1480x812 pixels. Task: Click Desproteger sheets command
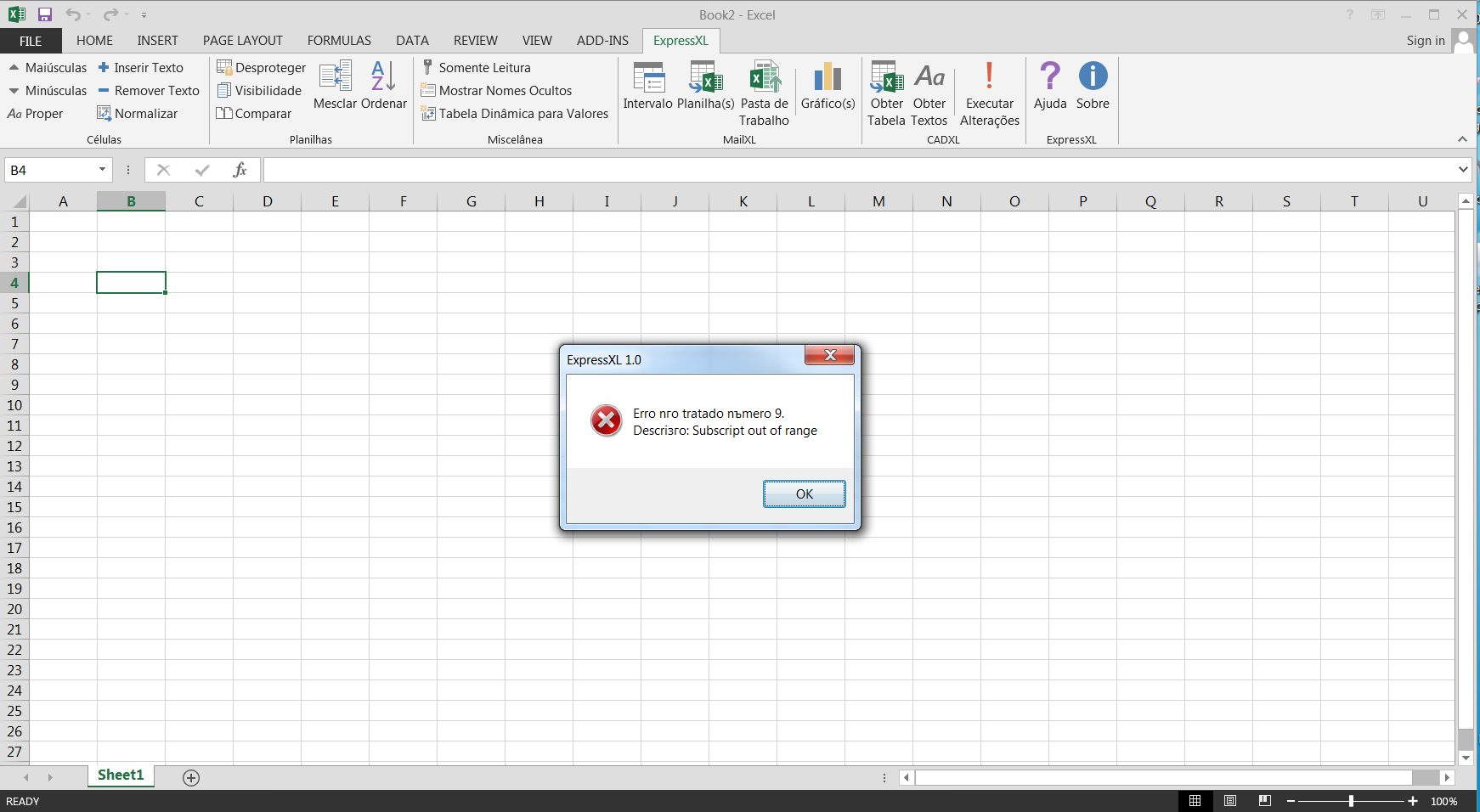click(262, 68)
